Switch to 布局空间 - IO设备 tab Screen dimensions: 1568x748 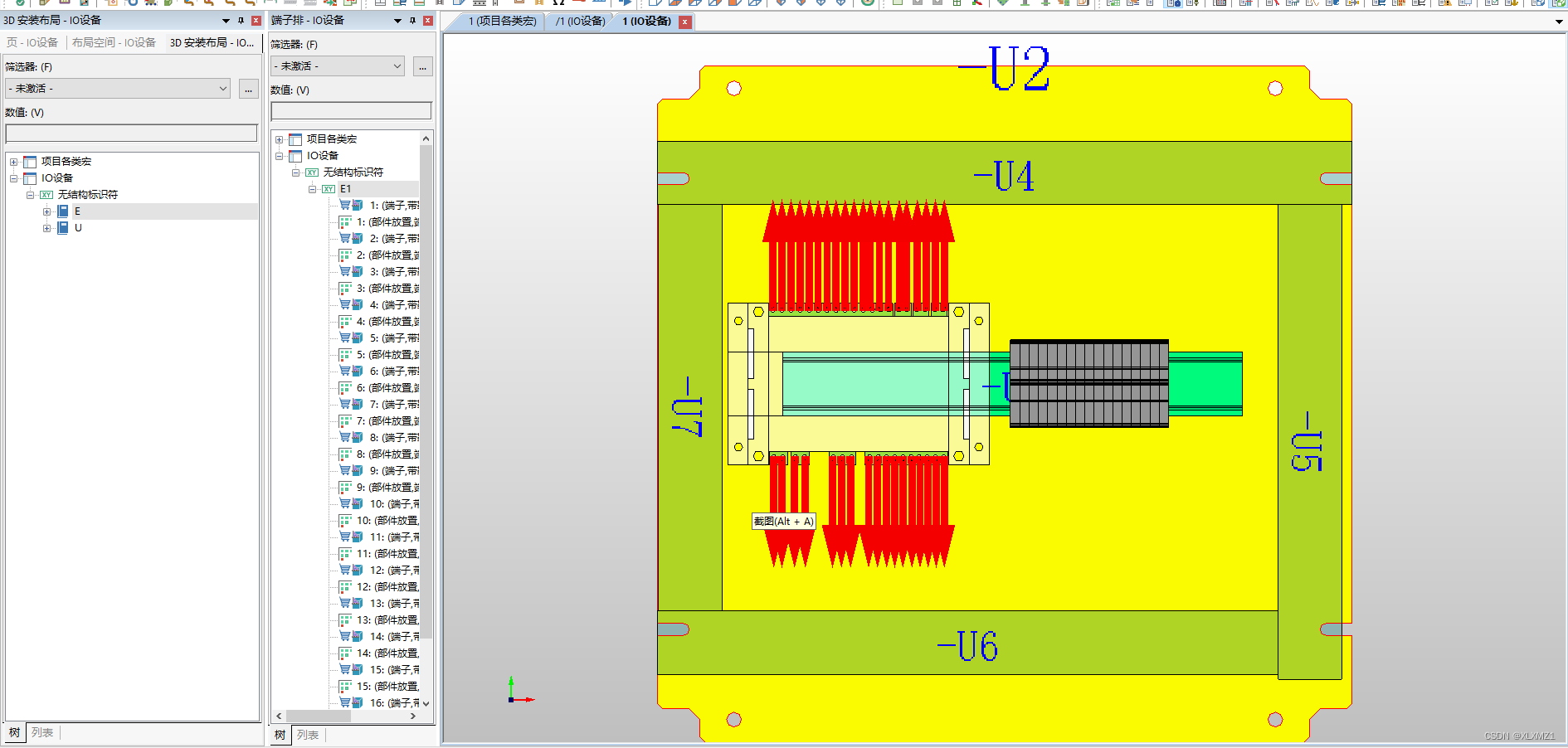coord(114,42)
